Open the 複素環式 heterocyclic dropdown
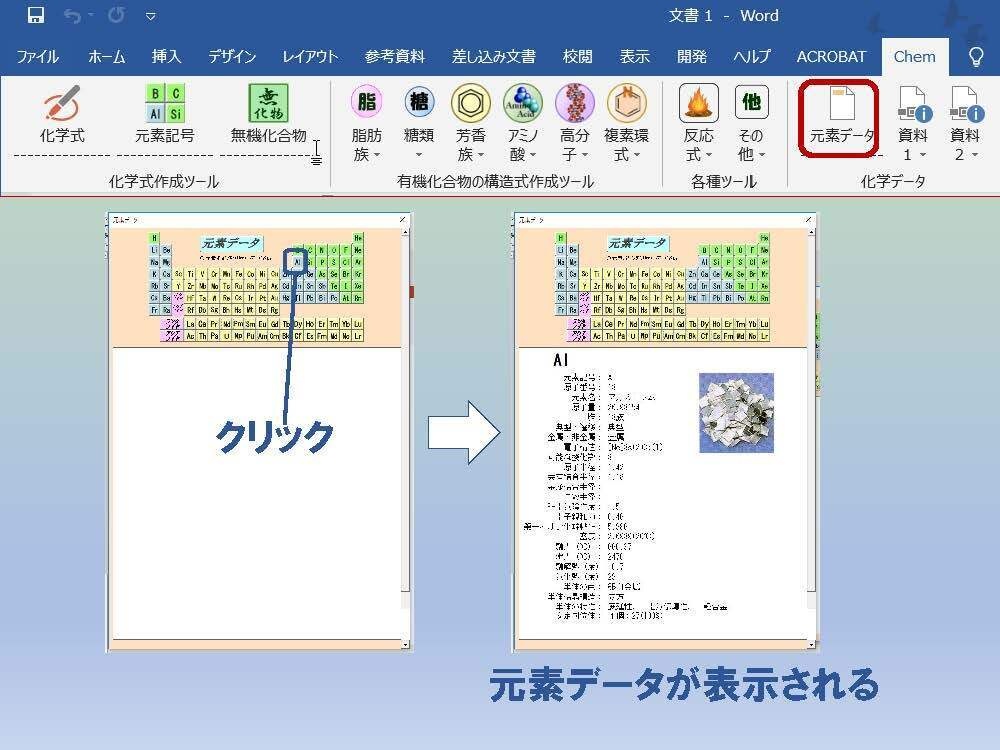This screenshot has width=1000, height=750. coord(626,124)
